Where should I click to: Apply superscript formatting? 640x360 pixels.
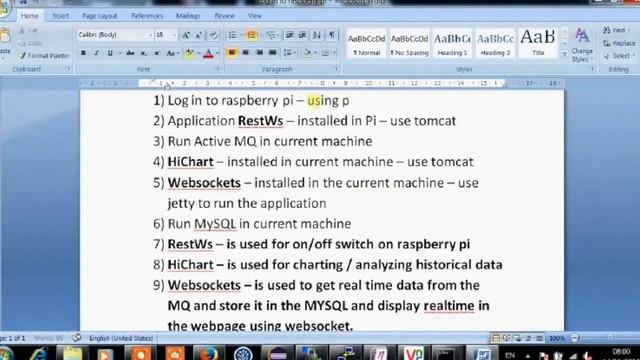click(x=157, y=53)
